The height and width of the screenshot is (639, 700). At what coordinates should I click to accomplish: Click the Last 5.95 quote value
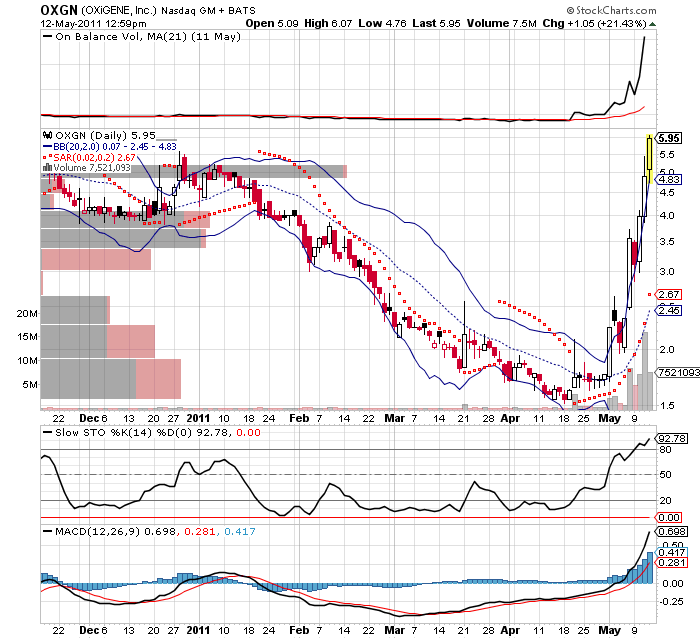436,23
